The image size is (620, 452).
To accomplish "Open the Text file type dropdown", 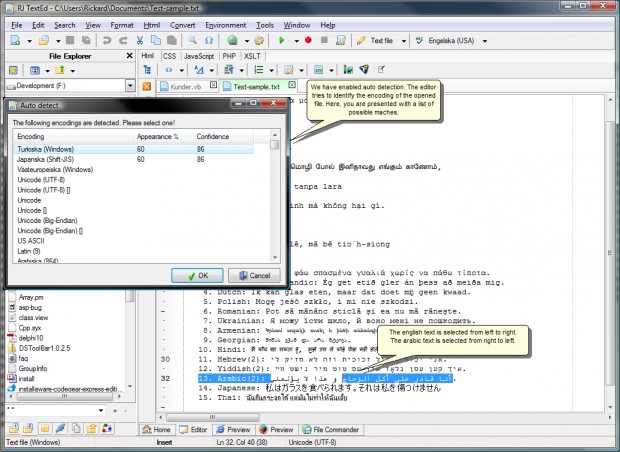I will pos(404,41).
